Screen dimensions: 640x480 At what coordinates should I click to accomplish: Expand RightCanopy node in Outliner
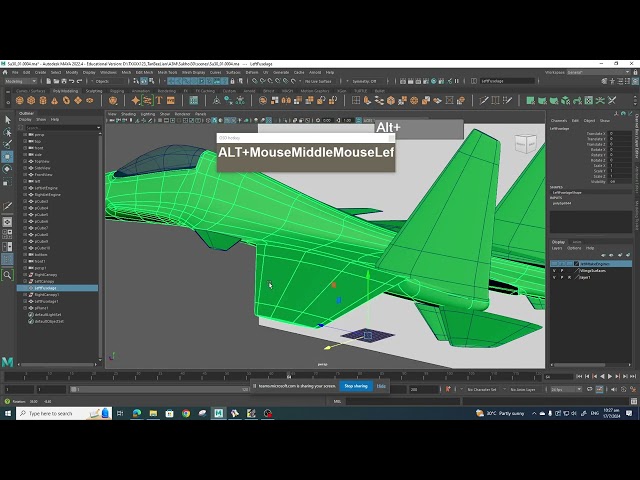[x=25, y=275]
